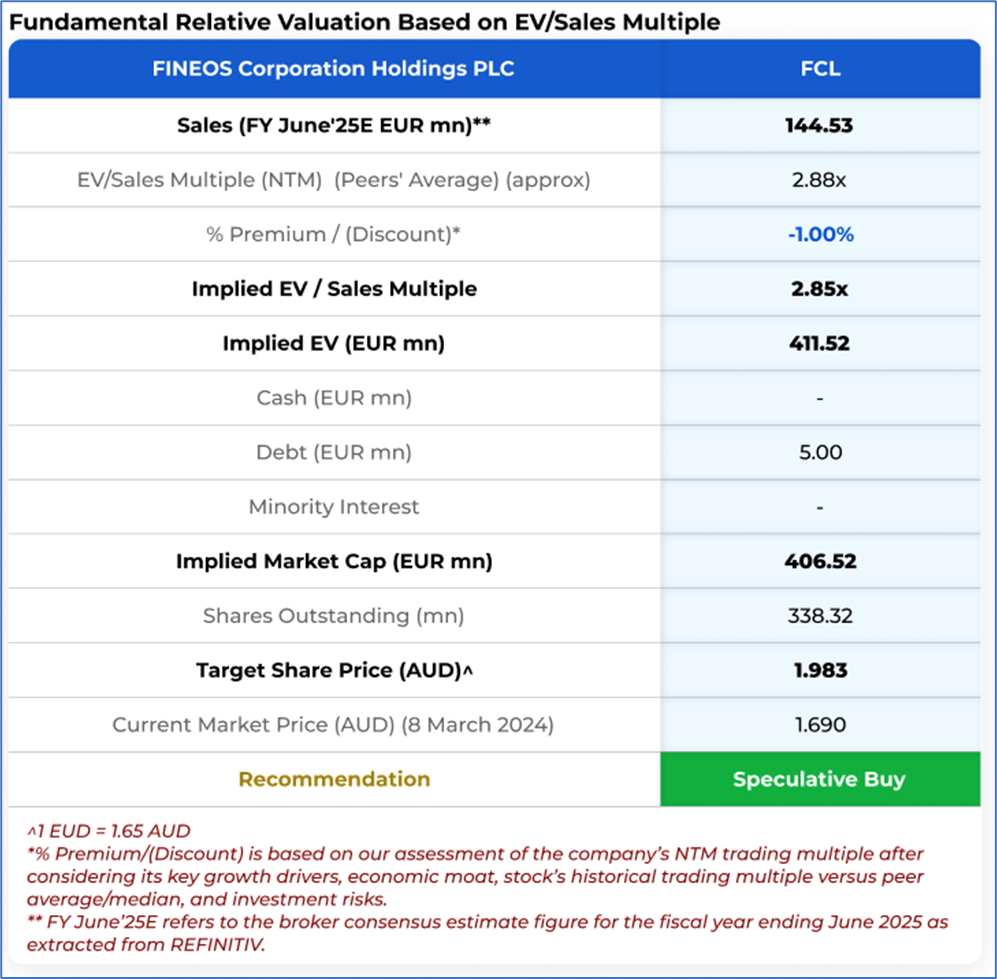Select the Implied EV / Sales Multiple row label
The image size is (997, 979).
334,289
